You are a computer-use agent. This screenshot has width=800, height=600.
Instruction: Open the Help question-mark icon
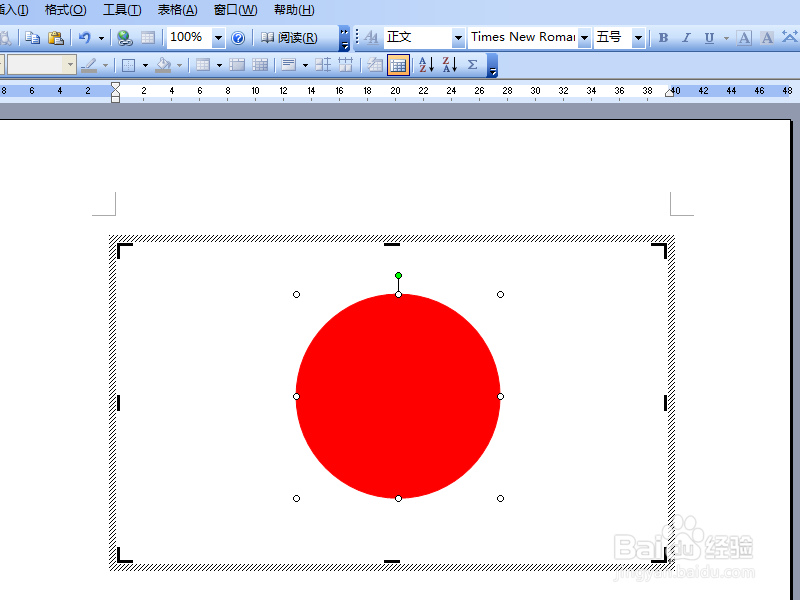pyautogui.click(x=238, y=35)
